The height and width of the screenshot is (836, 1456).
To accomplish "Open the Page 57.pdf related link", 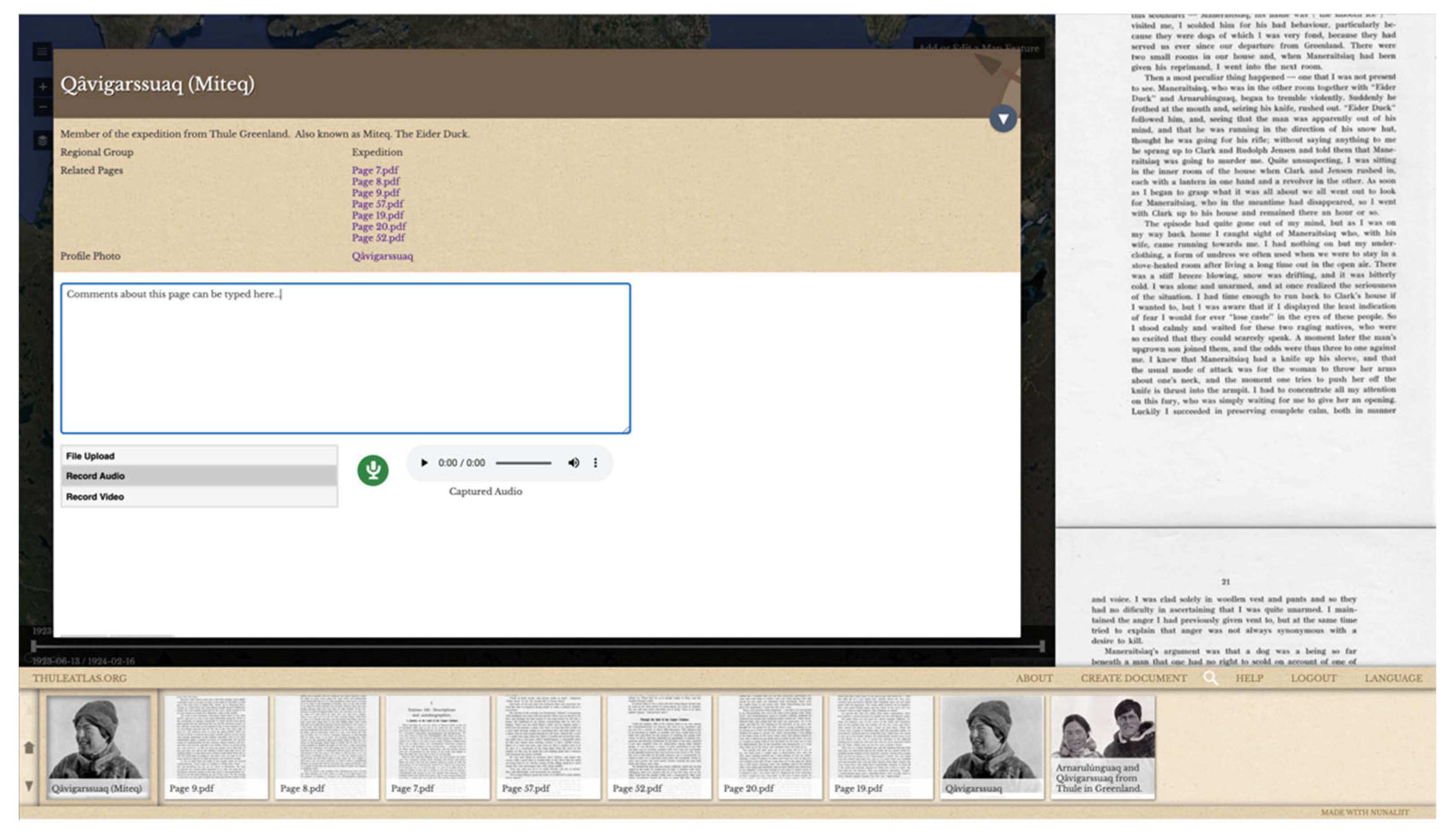I will click(377, 204).
